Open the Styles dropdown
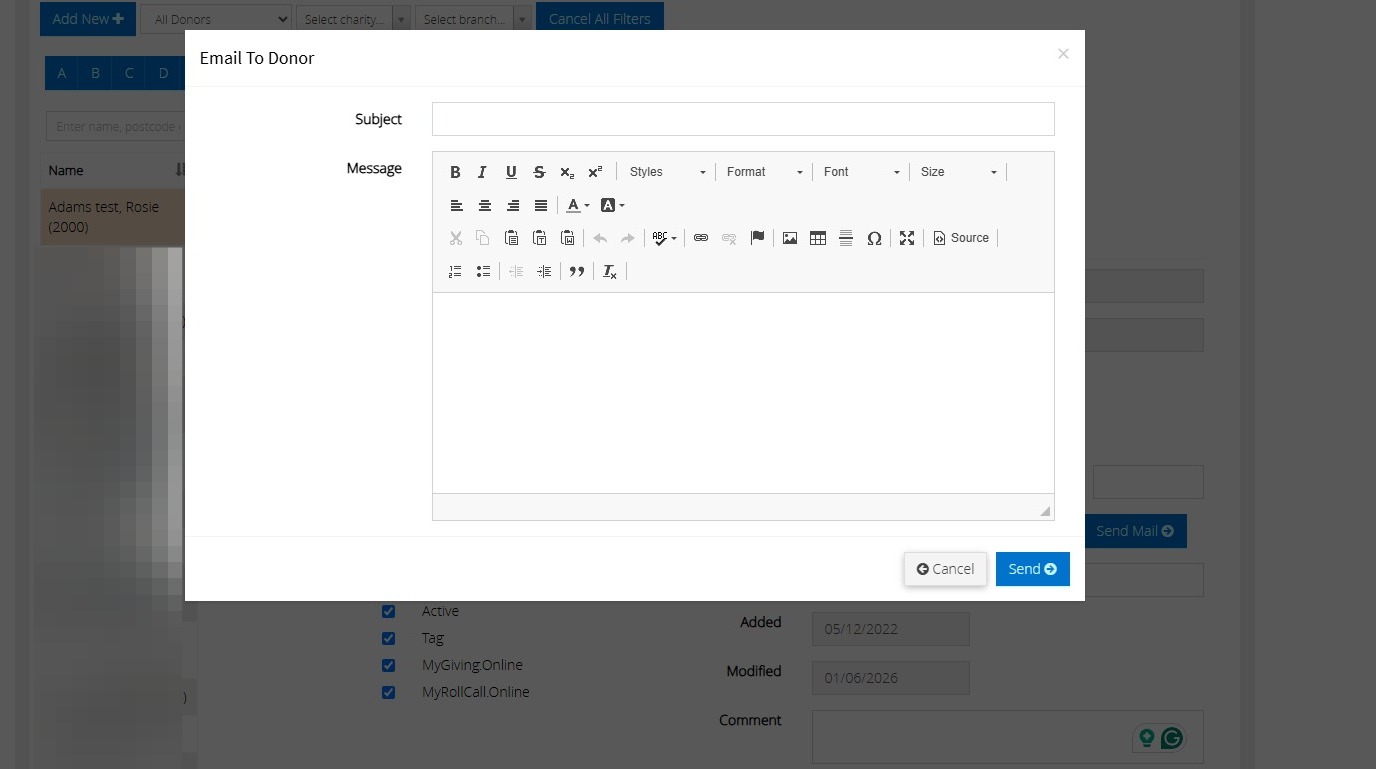The image size is (1376, 769). tap(667, 172)
